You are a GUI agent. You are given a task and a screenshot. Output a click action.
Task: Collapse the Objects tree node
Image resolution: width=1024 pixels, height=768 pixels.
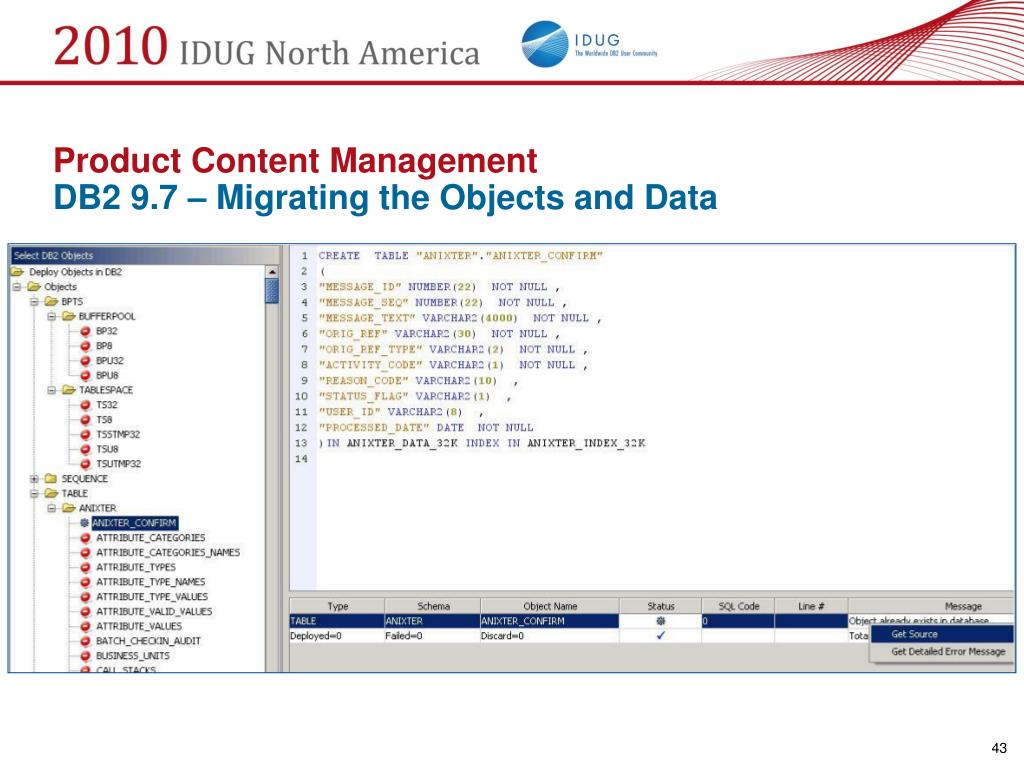(17, 287)
